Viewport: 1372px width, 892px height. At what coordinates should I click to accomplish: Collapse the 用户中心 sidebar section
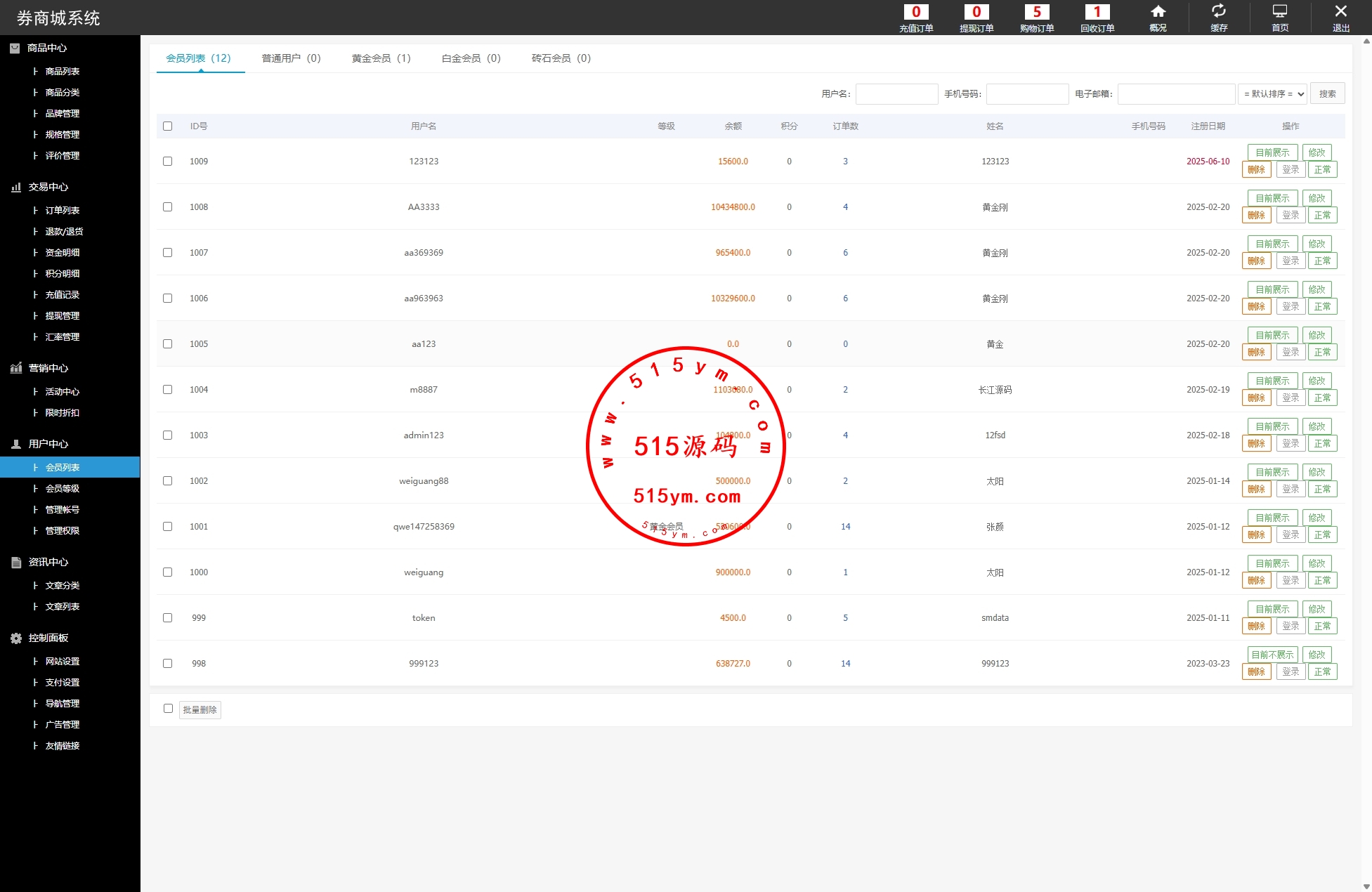click(x=48, y=444)
